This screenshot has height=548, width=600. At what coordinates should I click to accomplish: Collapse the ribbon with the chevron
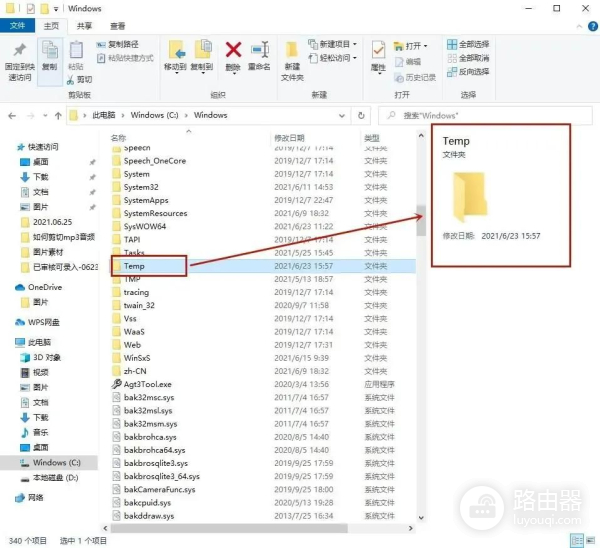coord(579,26)
